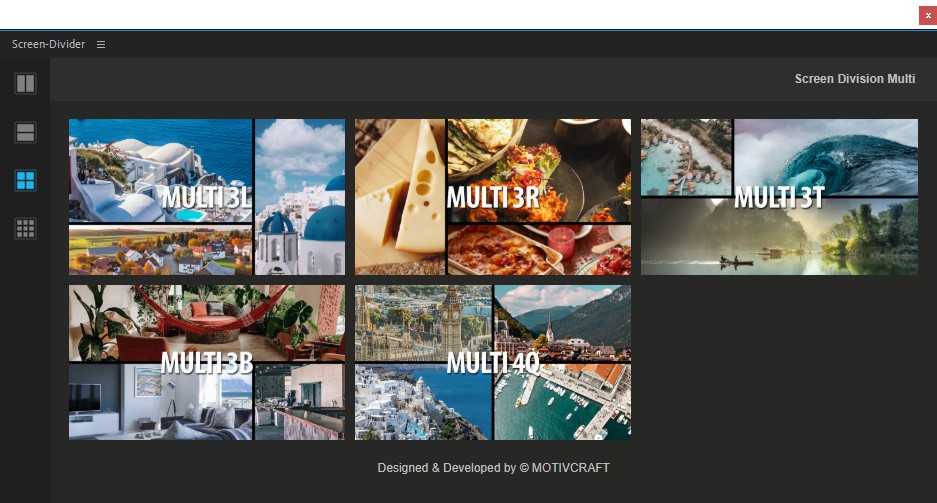Select the vertical two-column split icon
937x503 pixels.
[25, 84]
